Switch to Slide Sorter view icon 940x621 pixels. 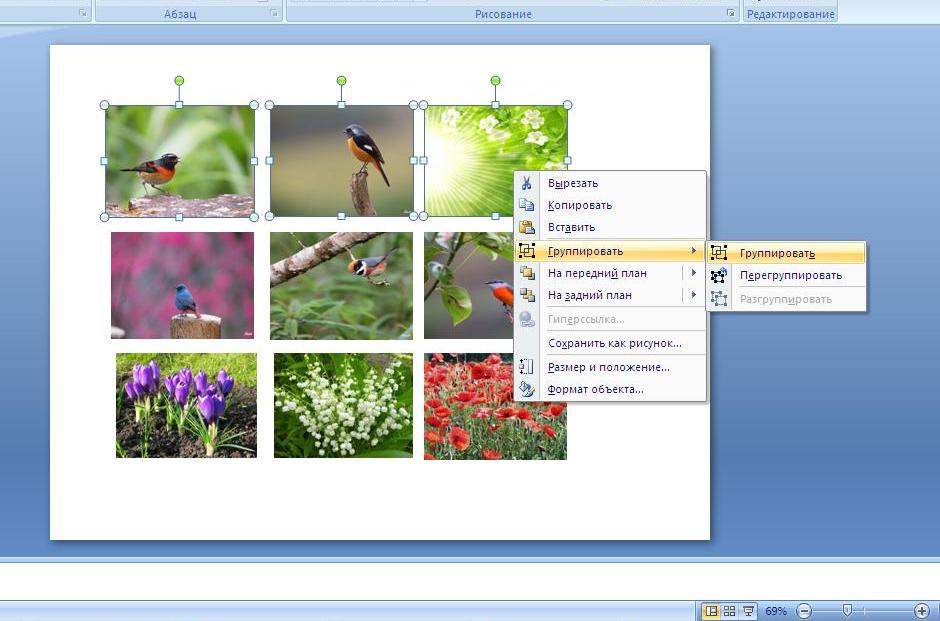(729, 611)
